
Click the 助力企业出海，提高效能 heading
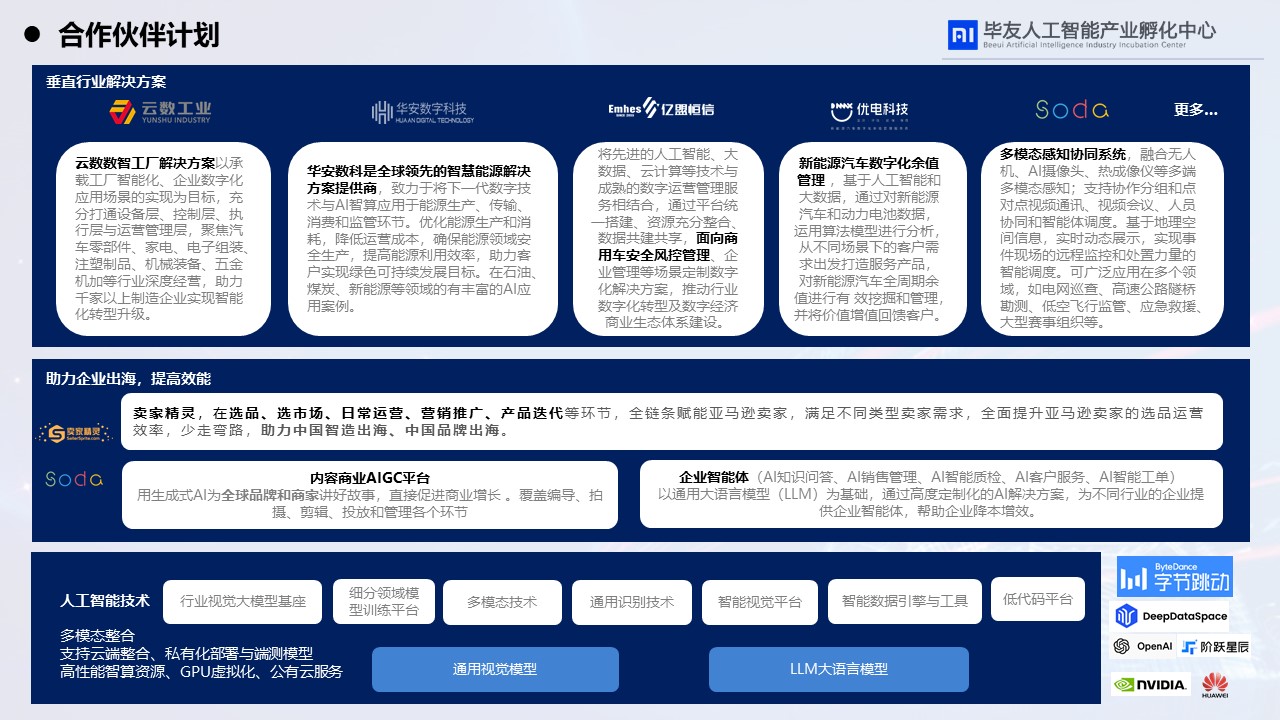coord(128,379)
